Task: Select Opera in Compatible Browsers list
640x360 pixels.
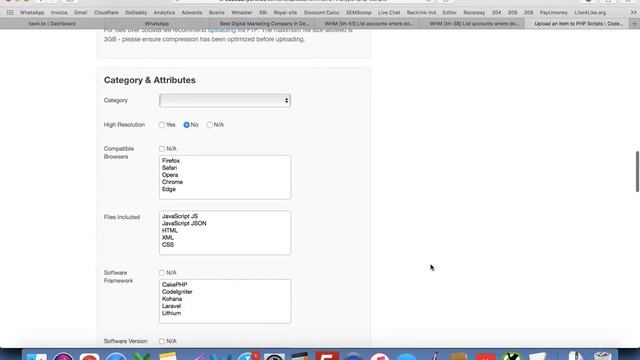Action: click(170, 175)
